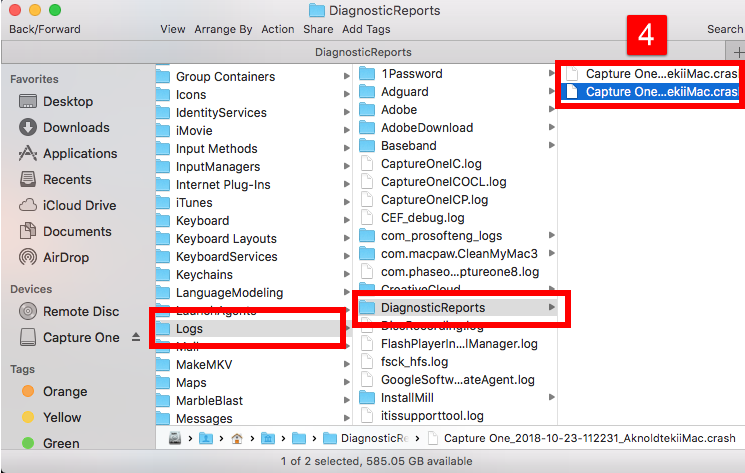Image resolution: width=745 pixels, height=473 pixels.
Task: Click the Remote Disc device
Action: tap(27, 311)
